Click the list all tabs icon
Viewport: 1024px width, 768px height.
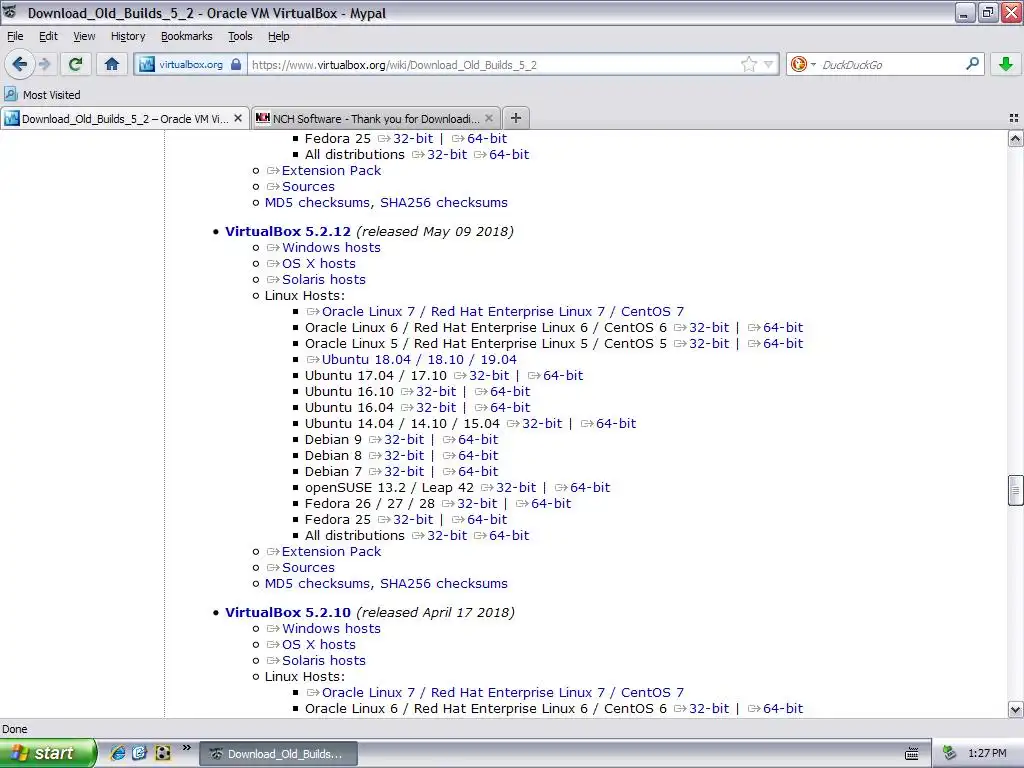(1014, 118)
